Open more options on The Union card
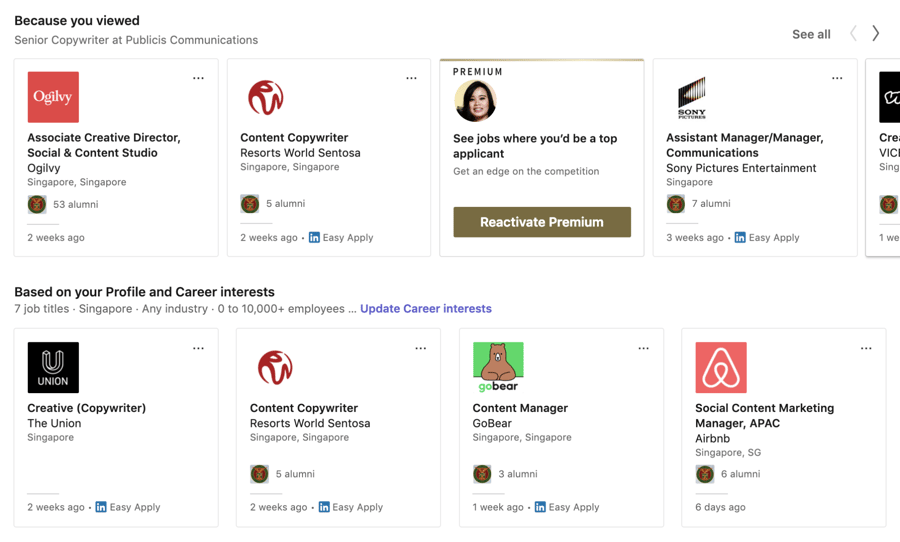The image size is (900, 542). click(198, 349)
